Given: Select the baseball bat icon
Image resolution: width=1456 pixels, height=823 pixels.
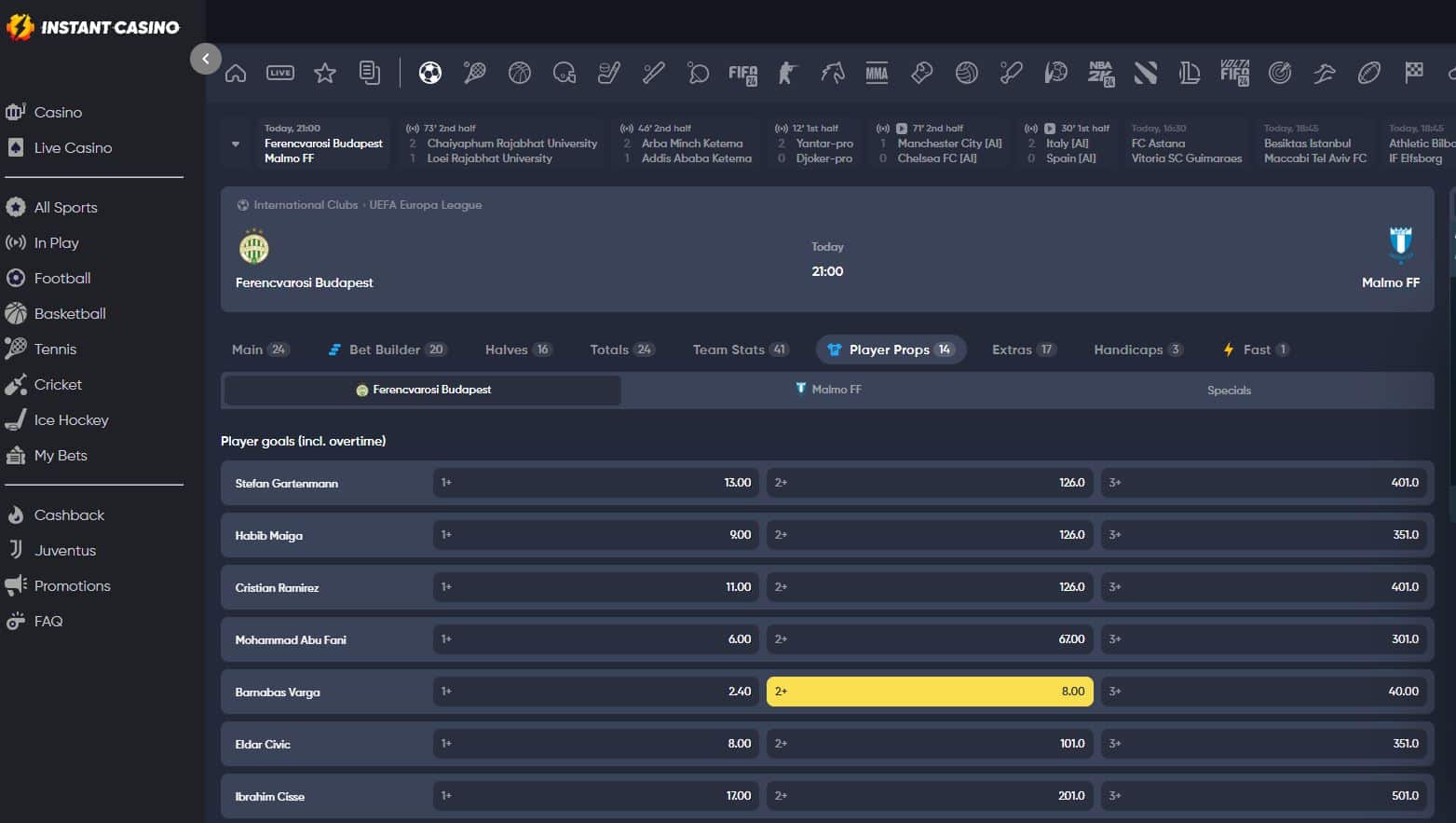Looking at the screenshot, I should point(653,73).
